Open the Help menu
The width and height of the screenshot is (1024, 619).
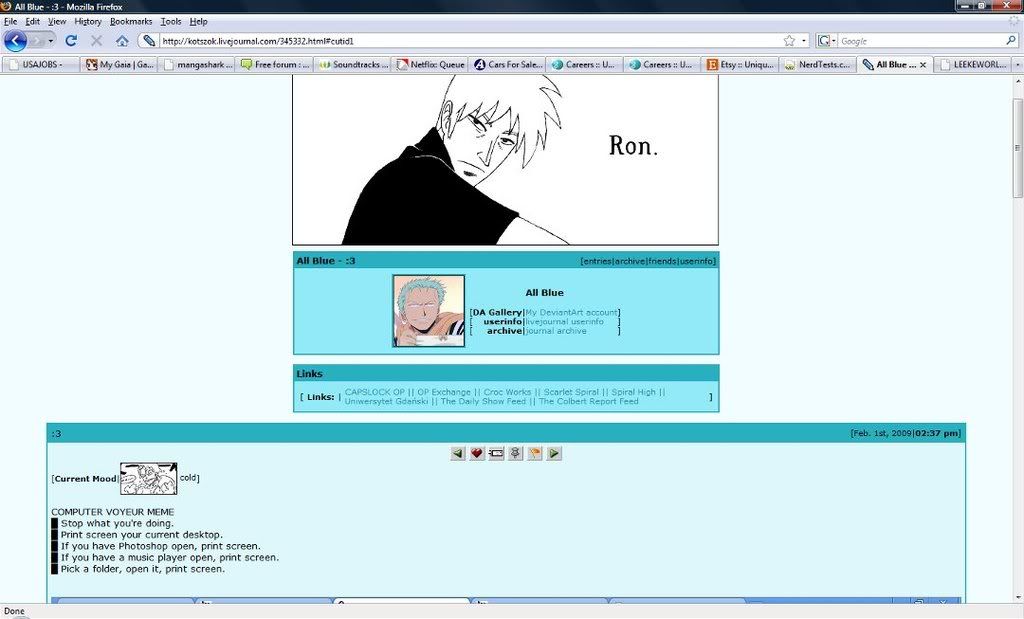pos(199,22)
